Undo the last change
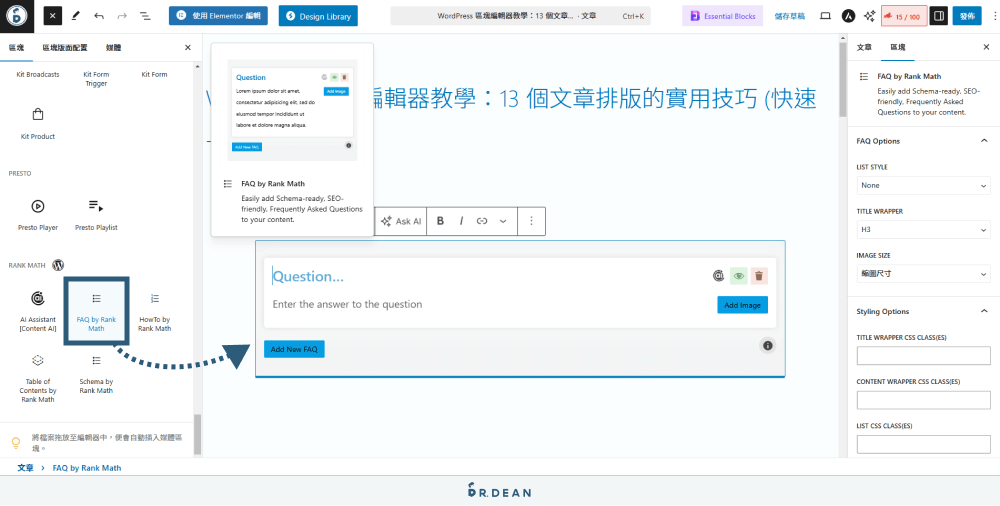 (x=99, y=16)
